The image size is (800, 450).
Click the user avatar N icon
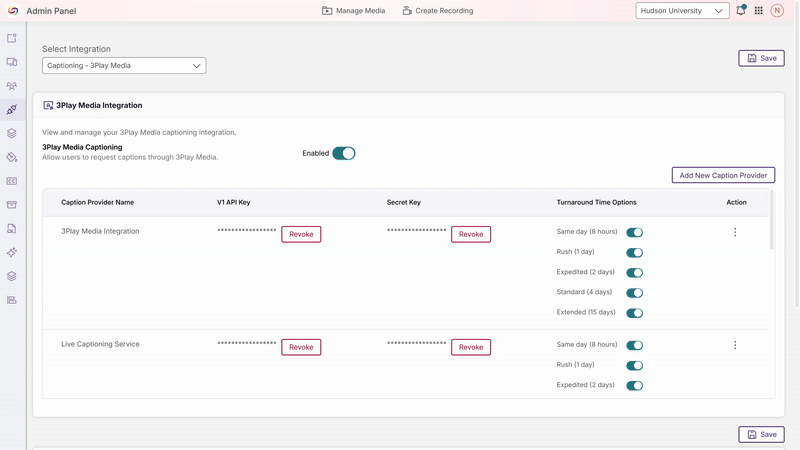777,11
